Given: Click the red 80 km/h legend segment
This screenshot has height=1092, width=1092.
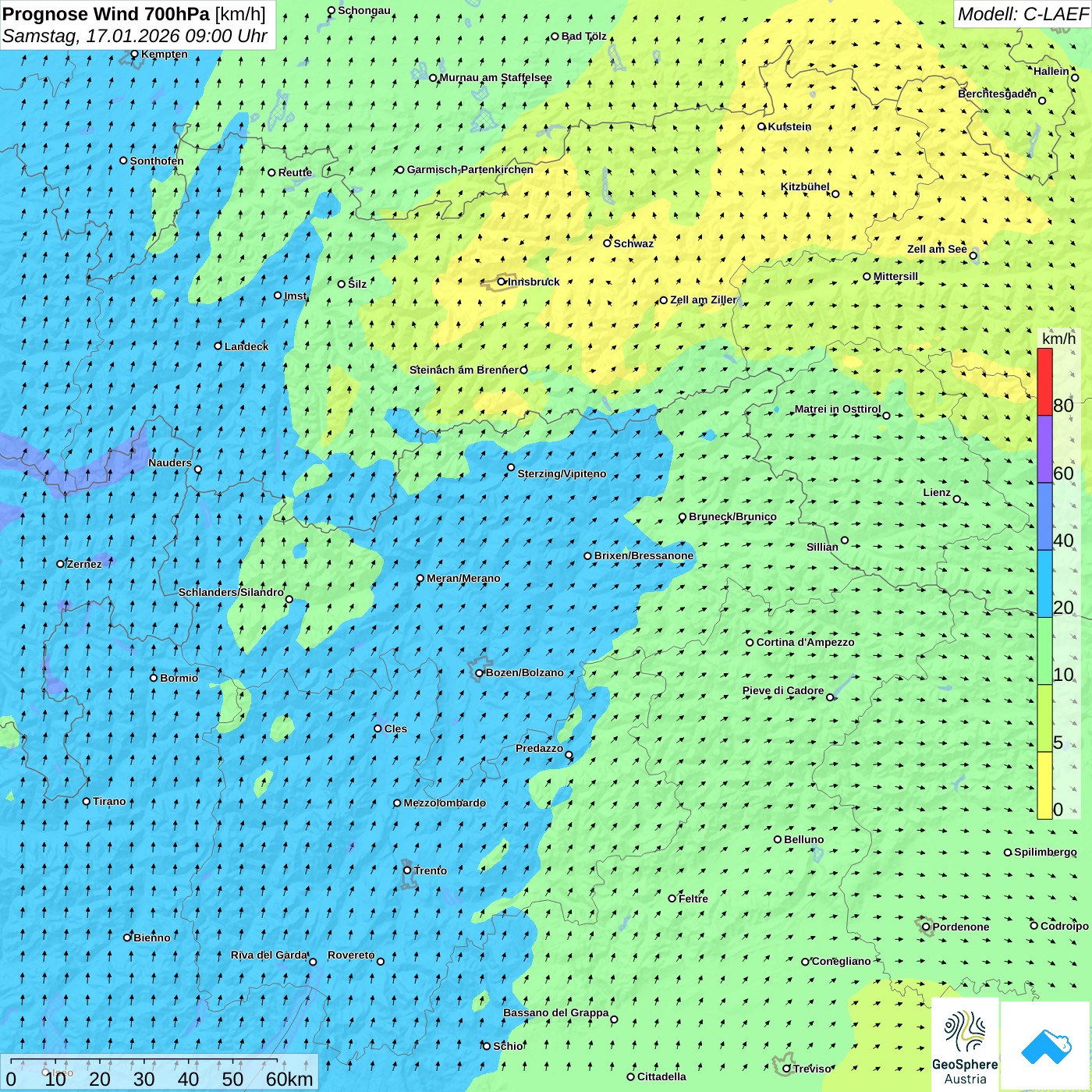Looking at the screenshot, I should 1044,381.
